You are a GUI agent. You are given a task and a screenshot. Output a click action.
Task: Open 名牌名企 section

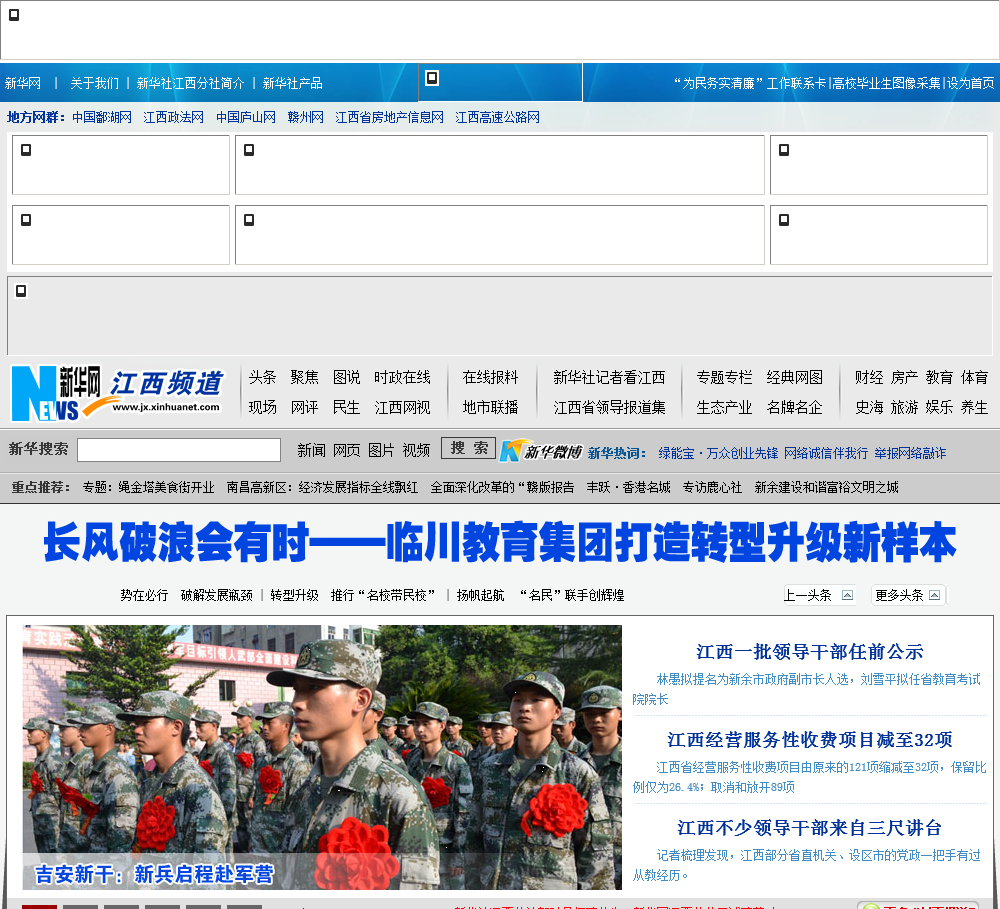794,407
